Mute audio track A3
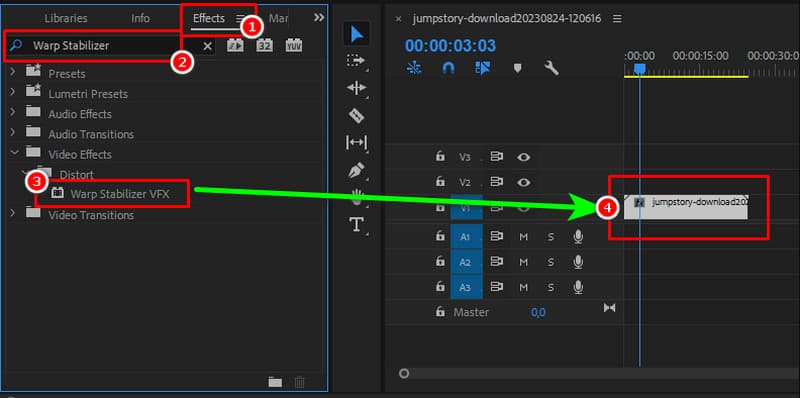800x398 pixels. 523,288
